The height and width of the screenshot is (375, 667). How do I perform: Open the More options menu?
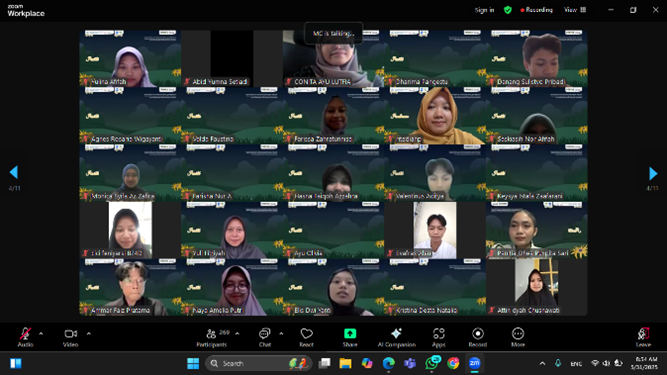point(518,337)
